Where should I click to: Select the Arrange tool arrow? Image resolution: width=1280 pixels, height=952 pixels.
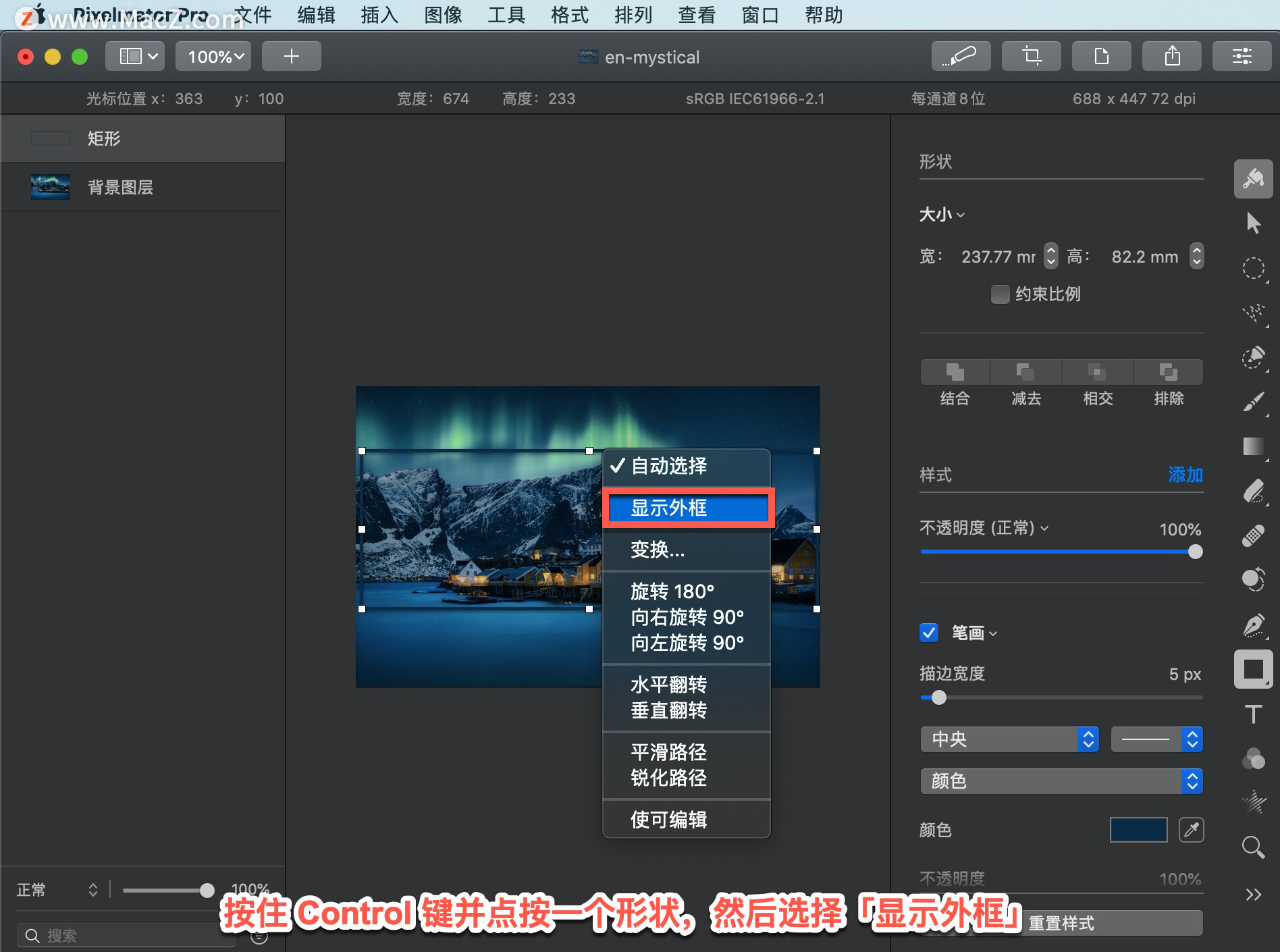point(1253,223)
